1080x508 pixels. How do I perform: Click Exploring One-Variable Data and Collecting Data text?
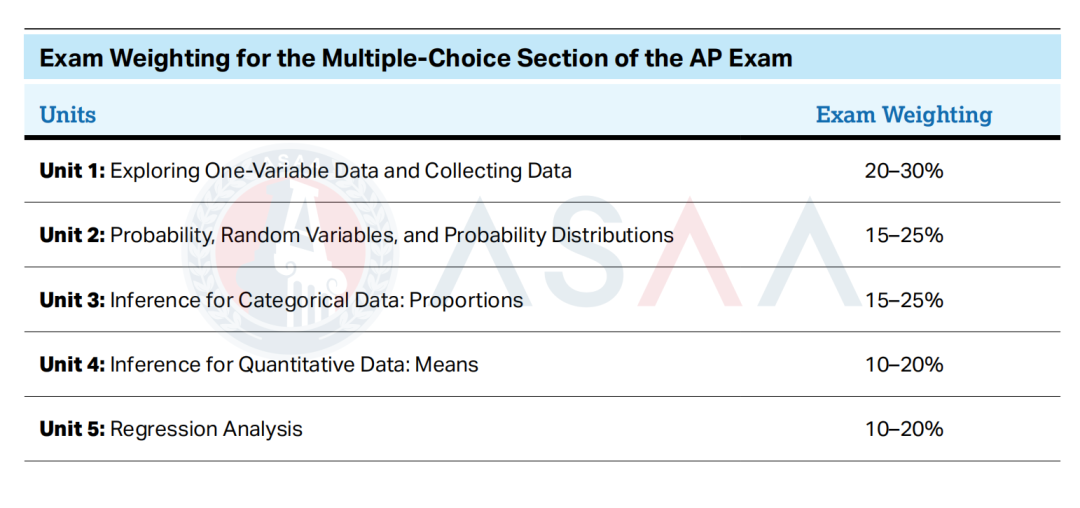(x=341, y=171)
